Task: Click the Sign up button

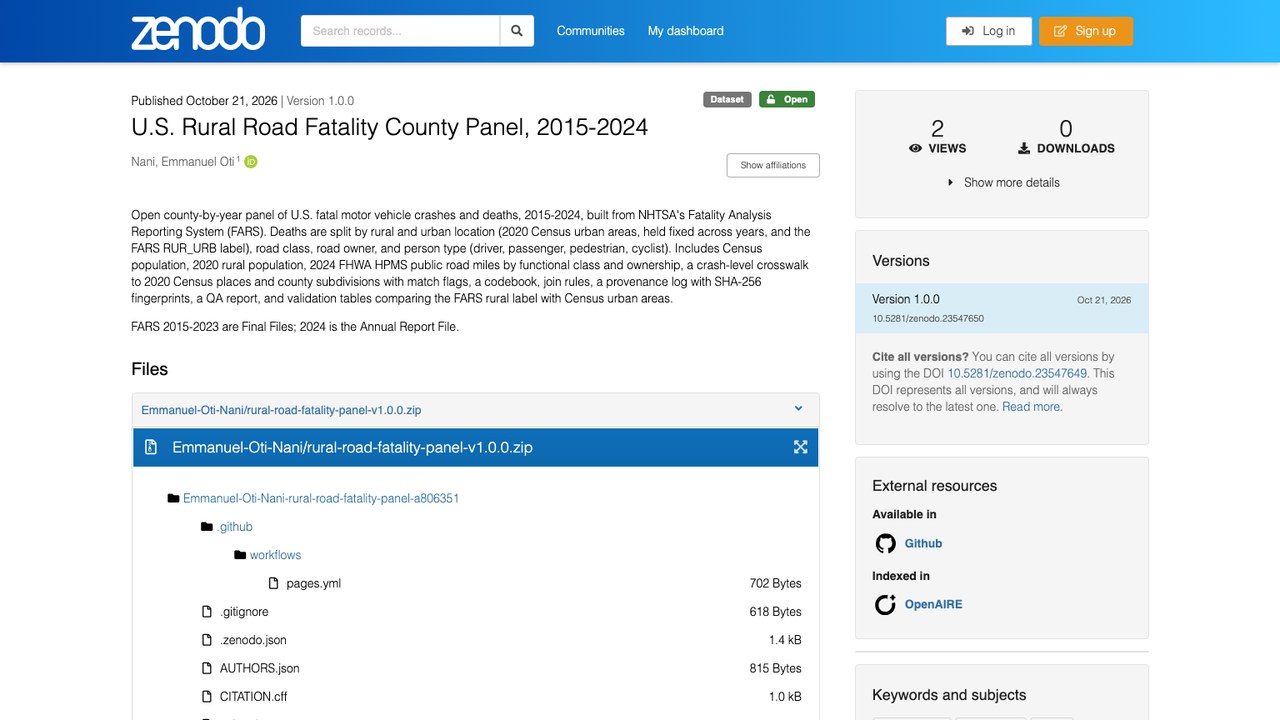Action: coord(1086,31)
